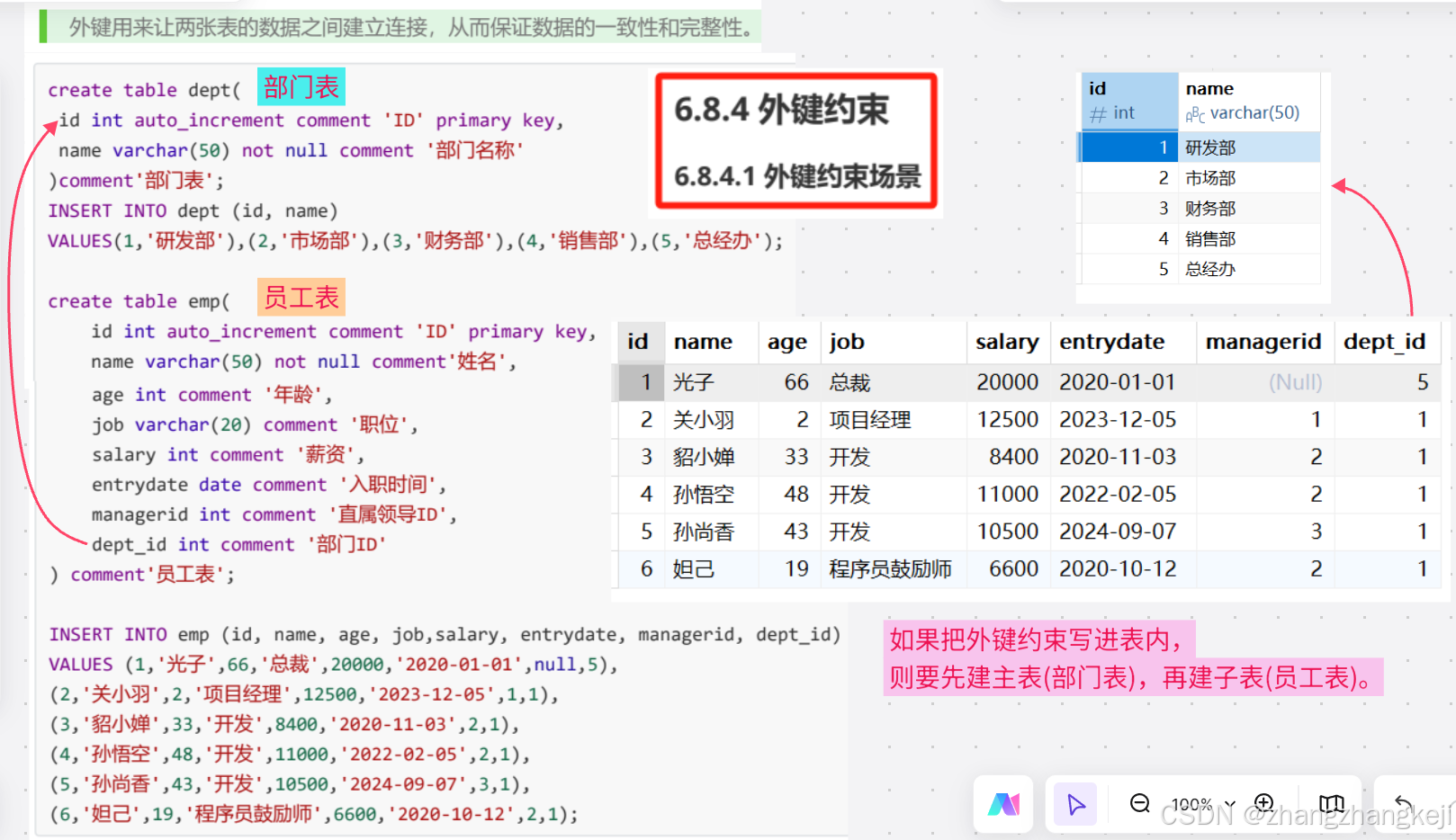
Task: Click the zoom in magnifier icon
Action: tap(1263, 804)
